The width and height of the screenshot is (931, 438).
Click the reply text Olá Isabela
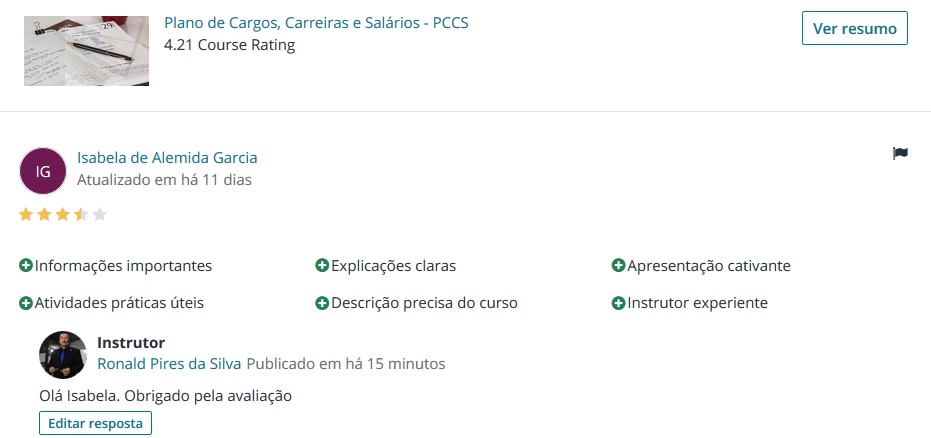[x=165, y=395]
